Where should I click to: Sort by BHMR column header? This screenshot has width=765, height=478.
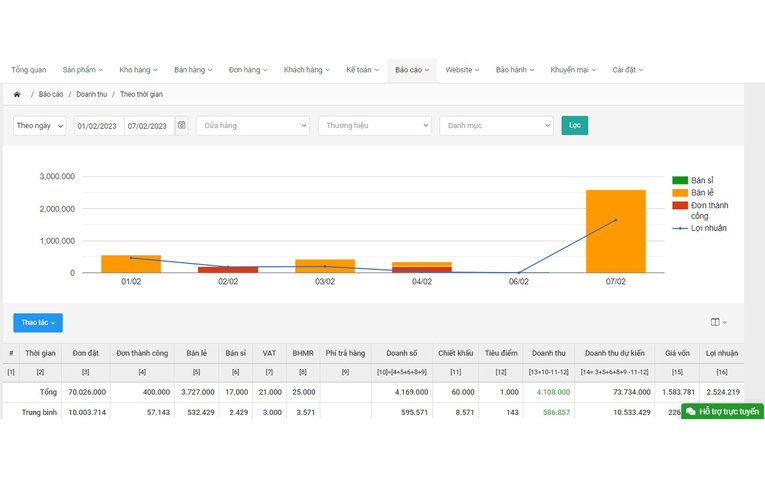[303, 353]
